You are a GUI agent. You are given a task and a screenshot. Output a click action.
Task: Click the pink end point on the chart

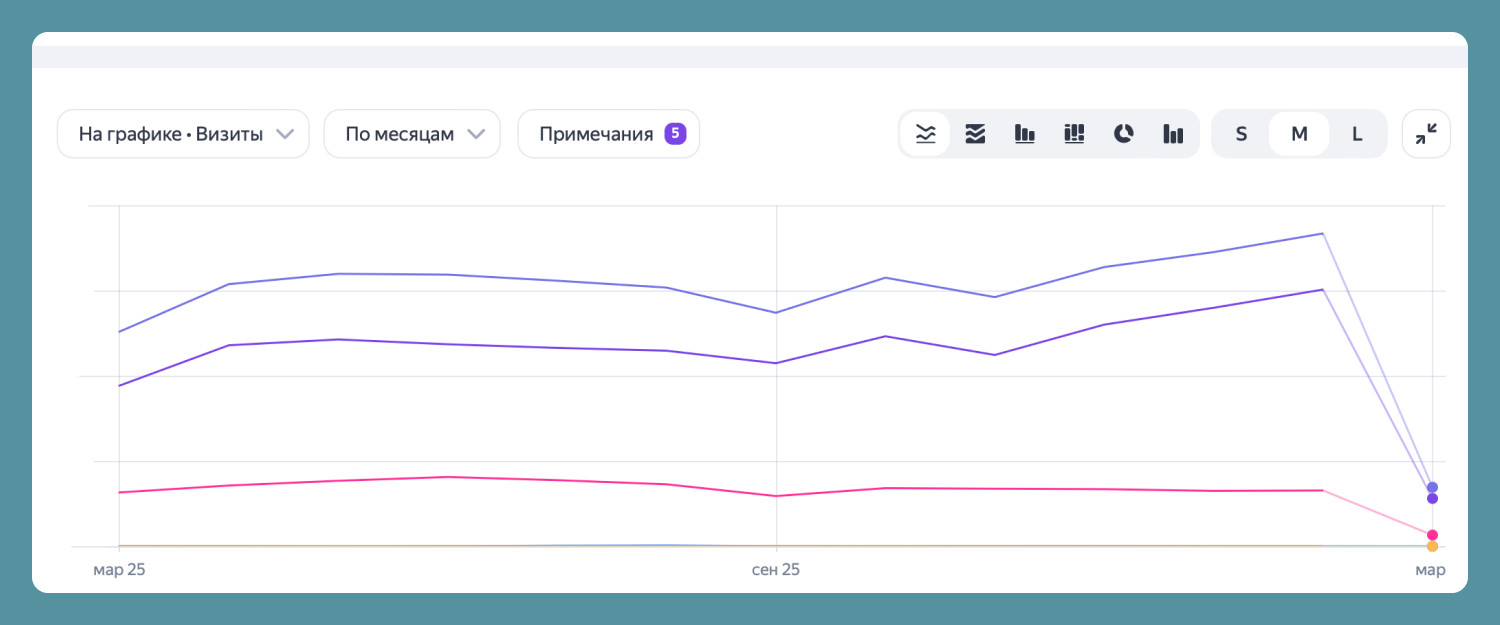(x=1432, y=535)
